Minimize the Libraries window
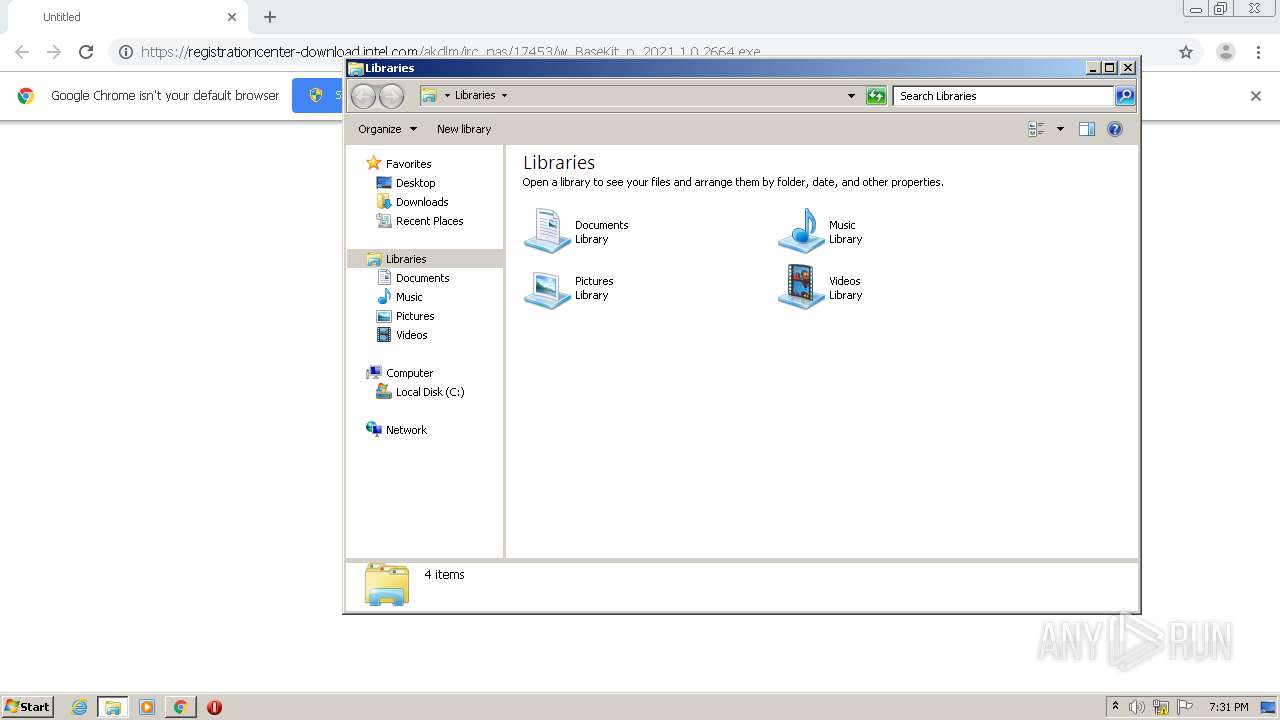Viewport: 1280px width, 720px height. pos(1094,68)
